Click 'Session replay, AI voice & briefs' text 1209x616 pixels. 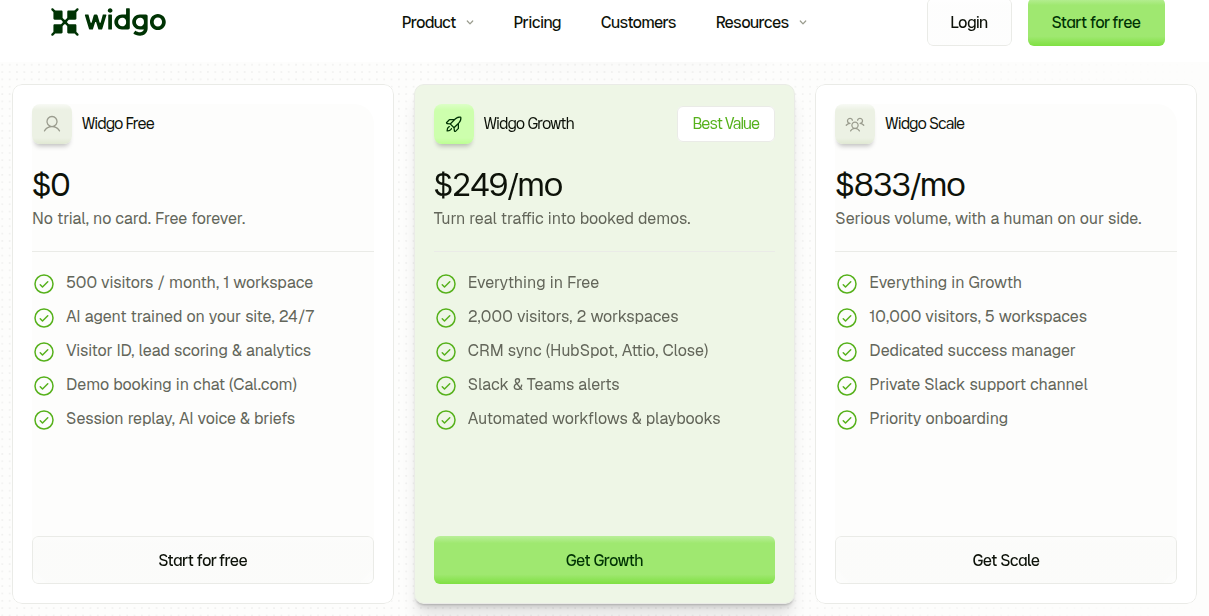[181, 419]
